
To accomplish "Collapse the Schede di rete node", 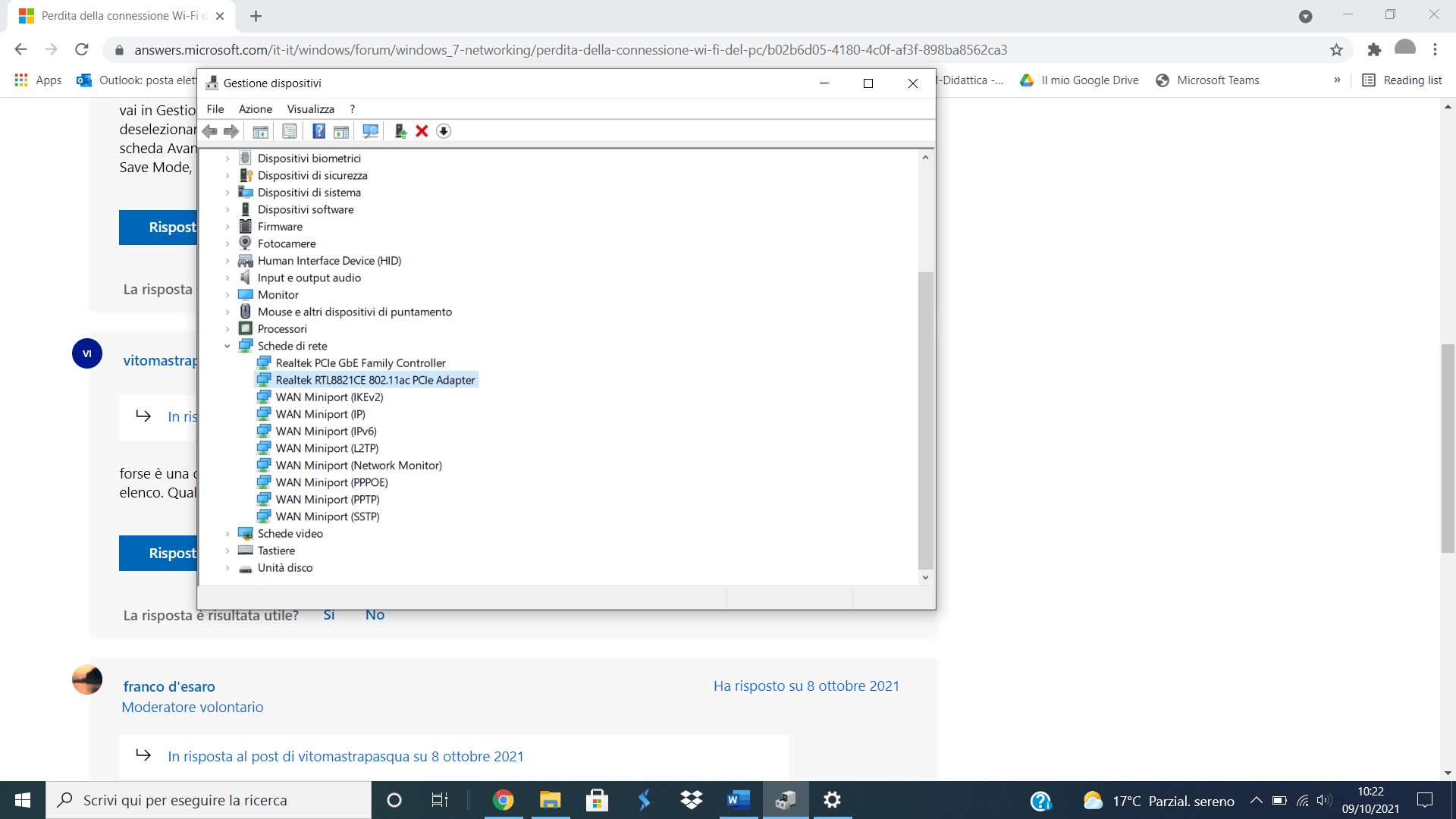I will coord(227,347).
